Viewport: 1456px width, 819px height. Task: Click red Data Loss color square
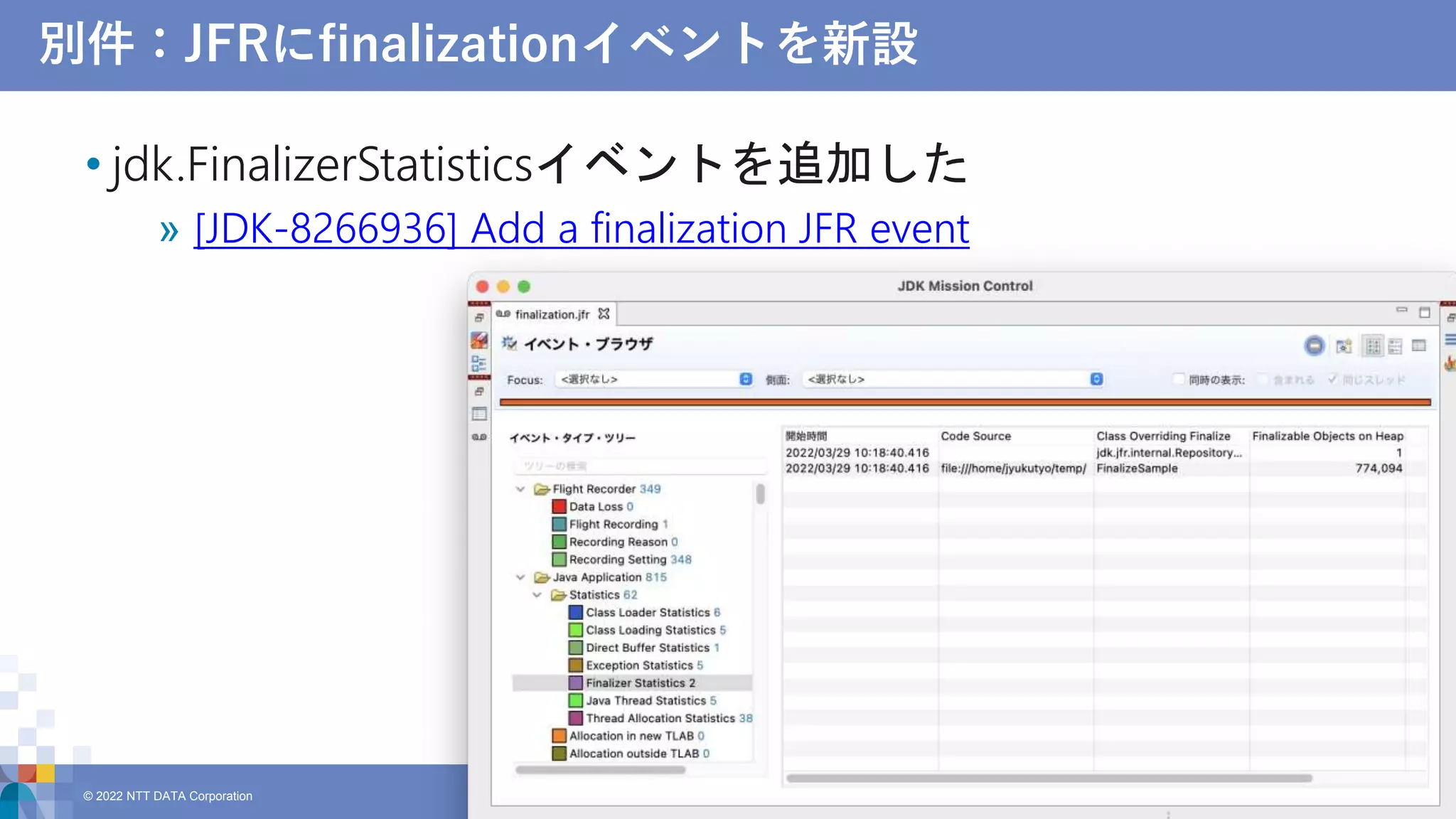pyautogui.click(x=560, y=507)
